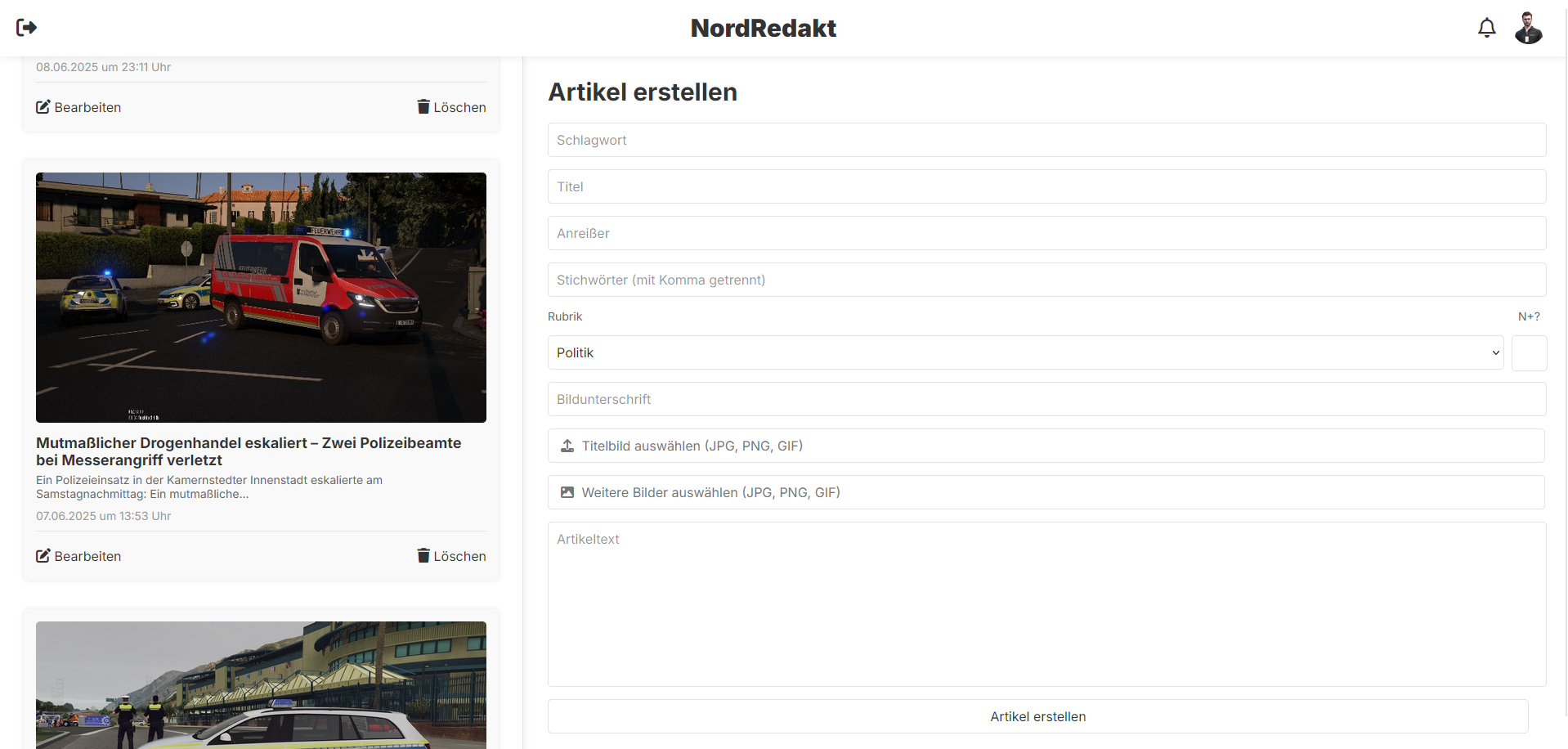Click the upload icon next to Titelbild auswählen
Viewport: 1568px width, 749px height.
(566, 446)
